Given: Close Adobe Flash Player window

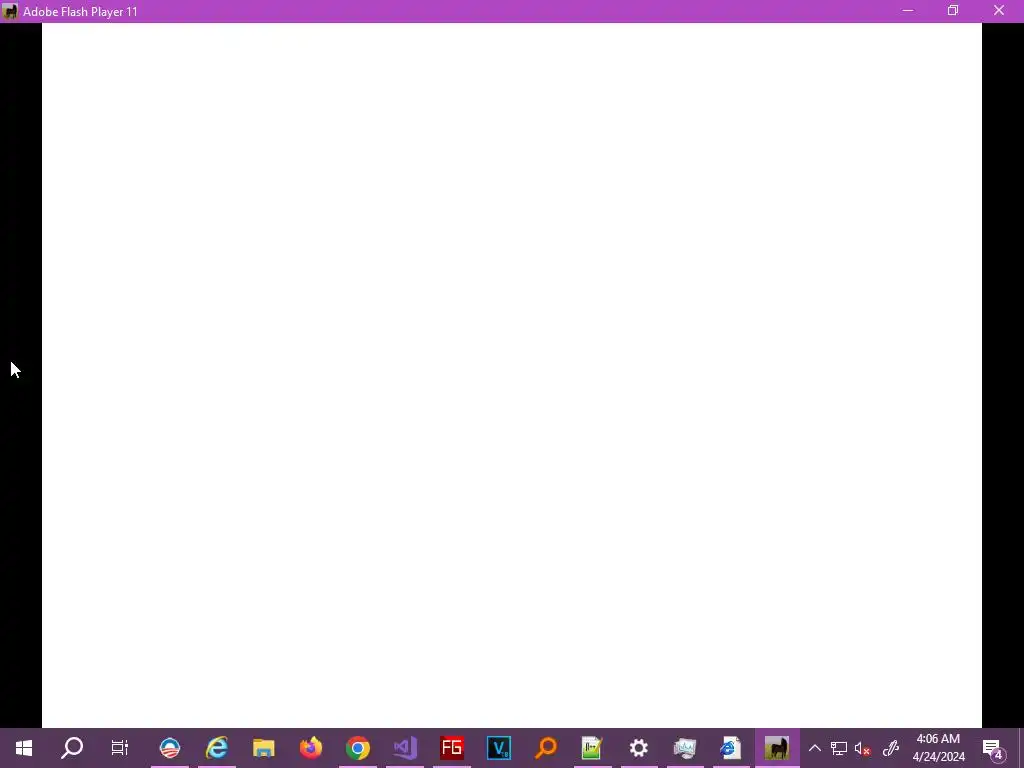Looking at the screenshot, I should (x=999, y=10).
